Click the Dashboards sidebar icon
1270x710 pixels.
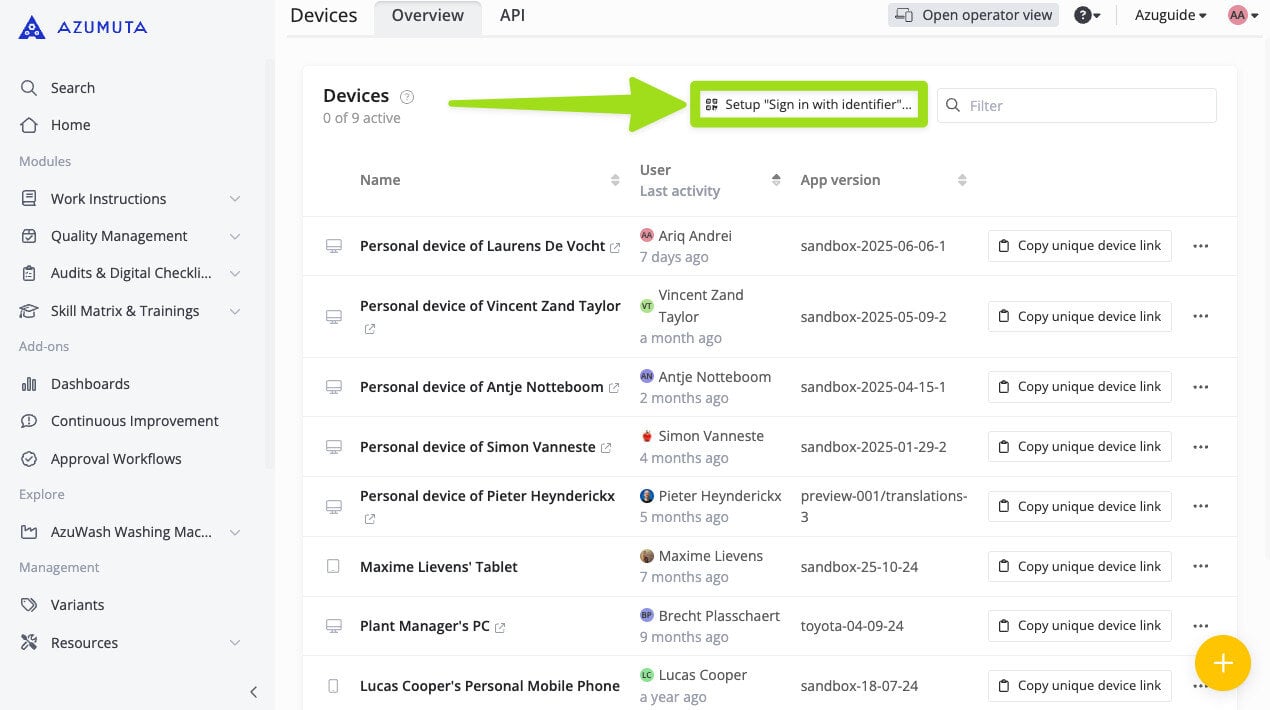[x=29, y=384]
